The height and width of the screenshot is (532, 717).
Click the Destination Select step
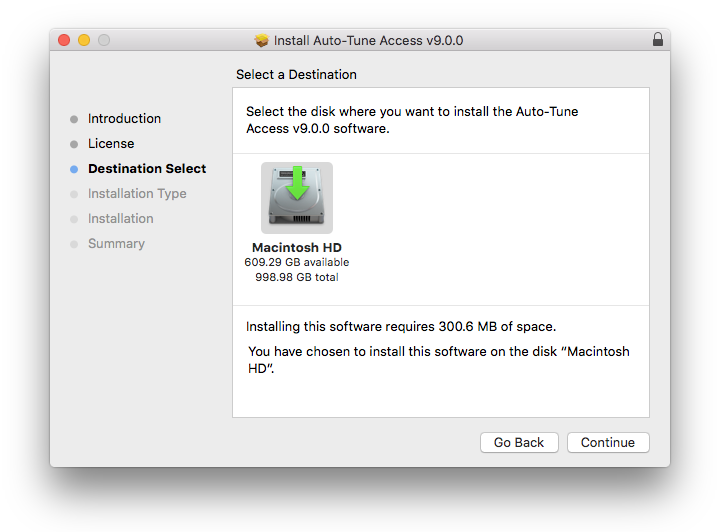pos(147,168)
